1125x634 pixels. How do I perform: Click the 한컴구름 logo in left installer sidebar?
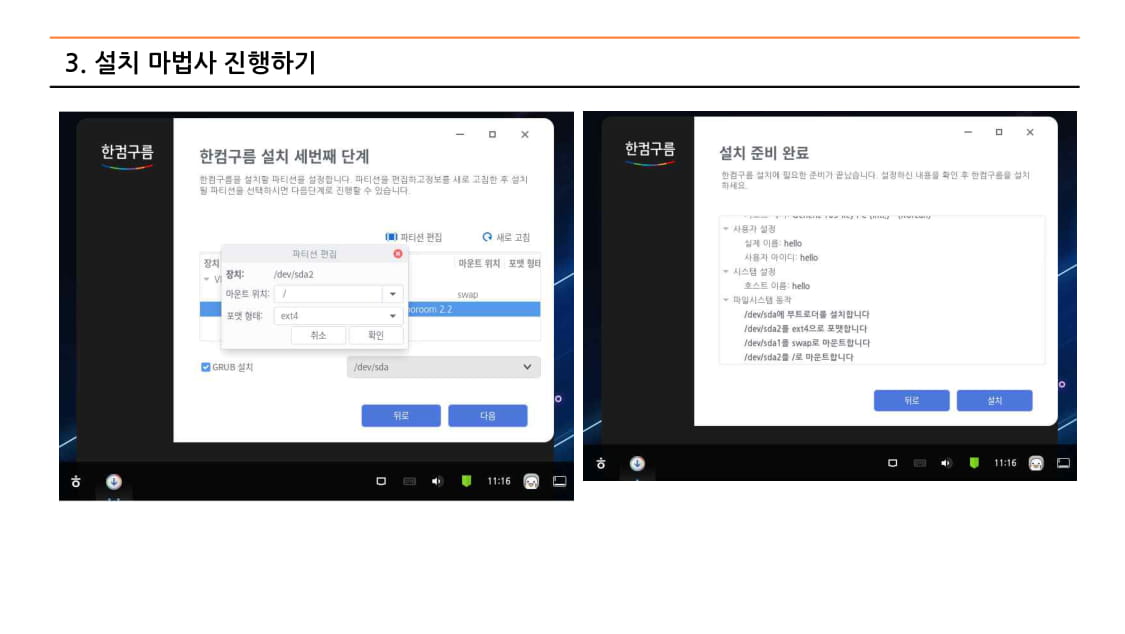point(127,155)
